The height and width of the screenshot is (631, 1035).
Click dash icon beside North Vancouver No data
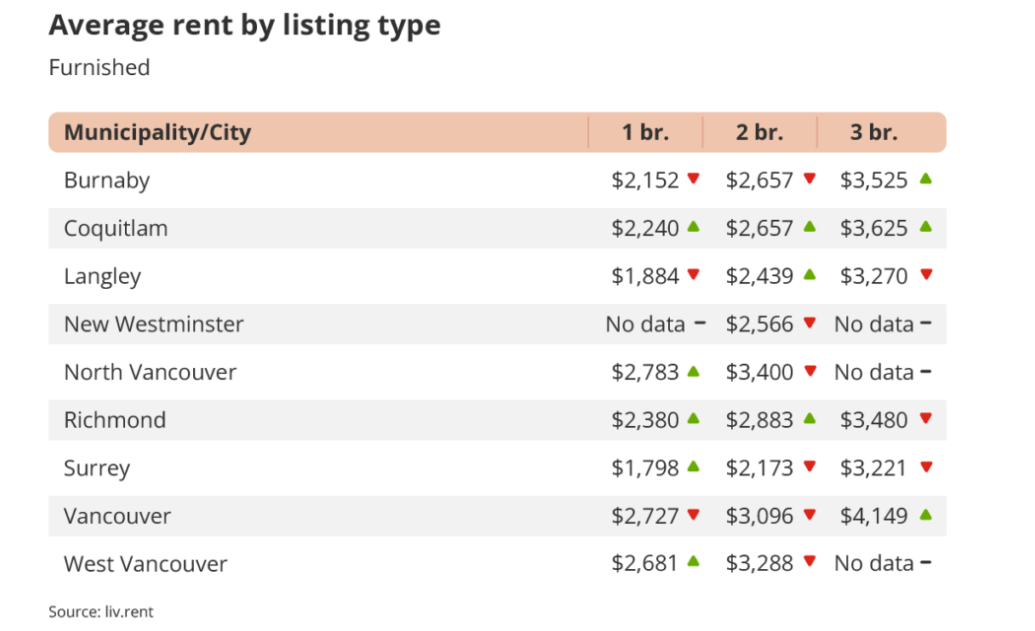click(x=925, y=372)
